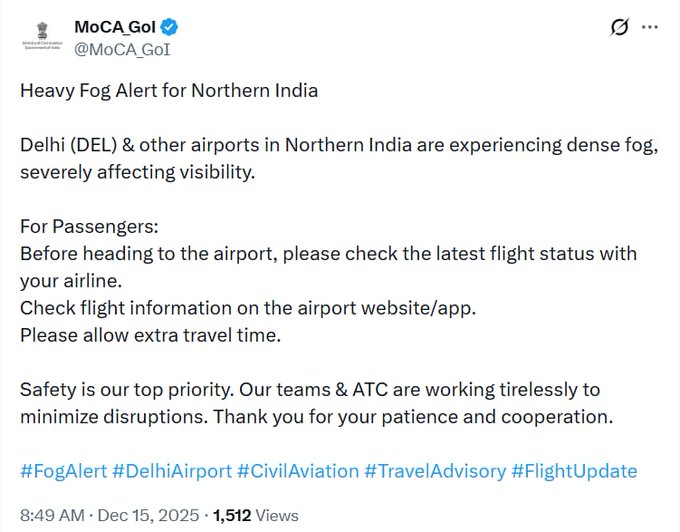Open the Grok explain-post icon
Screen dimensions: 680x532
click(619, 27)
